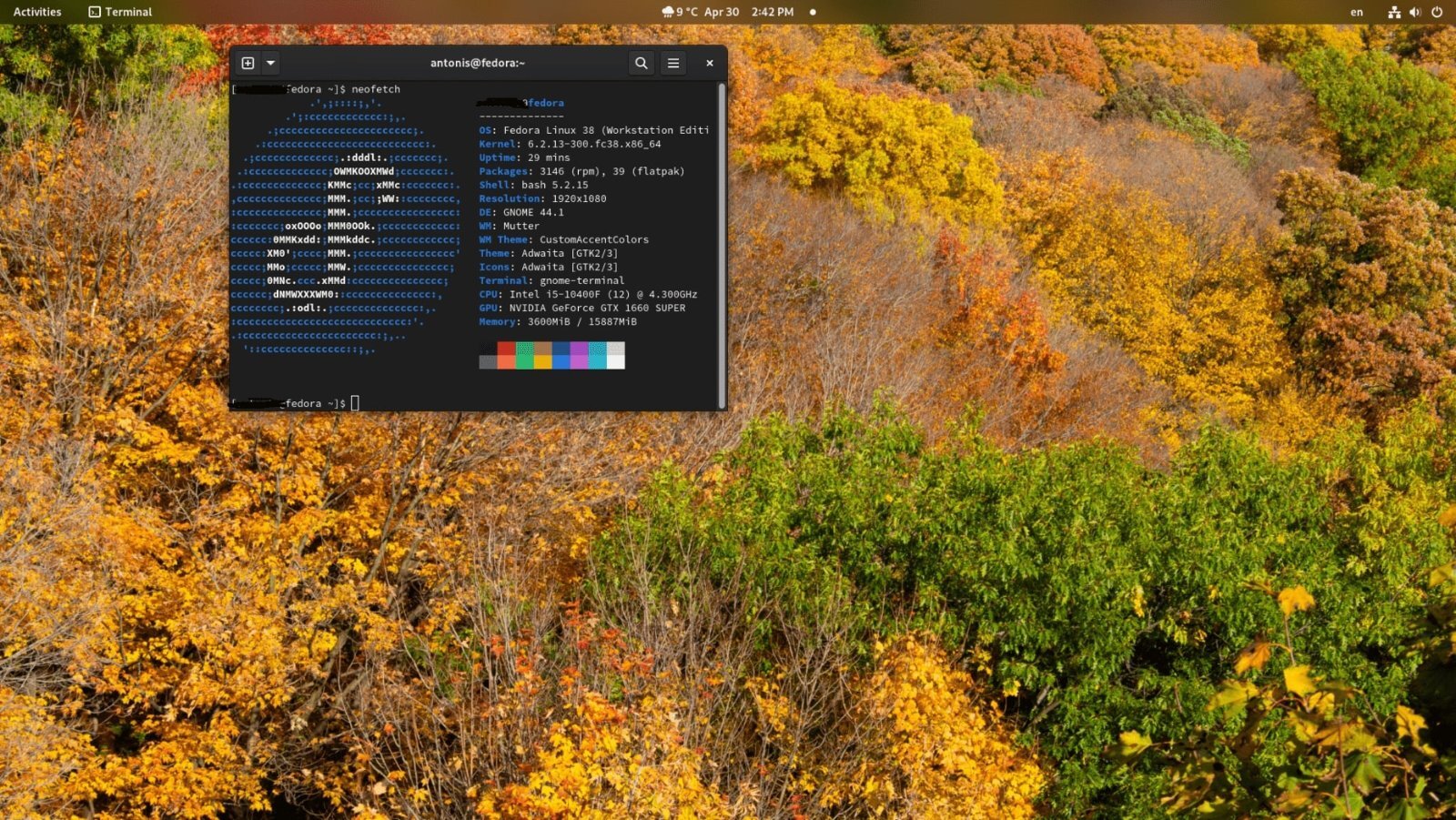
Task: Click the terminal vertical scrollbar
Action: 722,246
